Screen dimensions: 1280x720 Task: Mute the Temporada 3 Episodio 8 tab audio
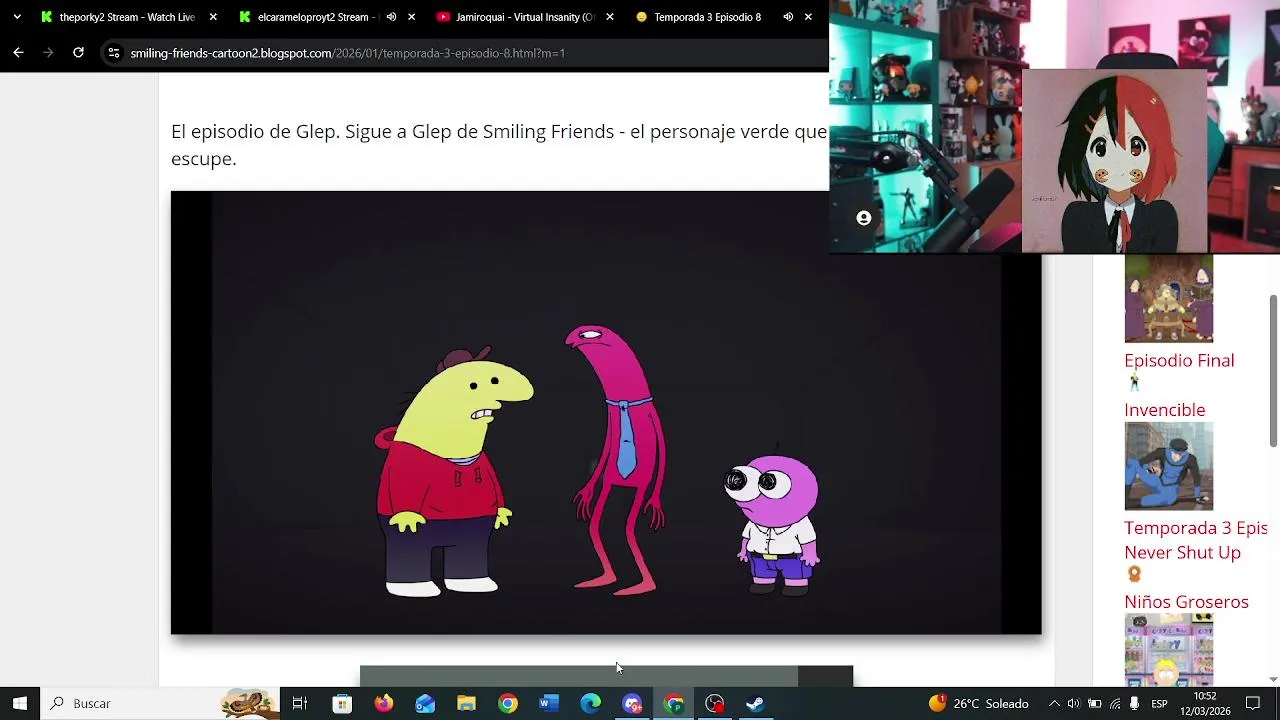click(788, 17)
